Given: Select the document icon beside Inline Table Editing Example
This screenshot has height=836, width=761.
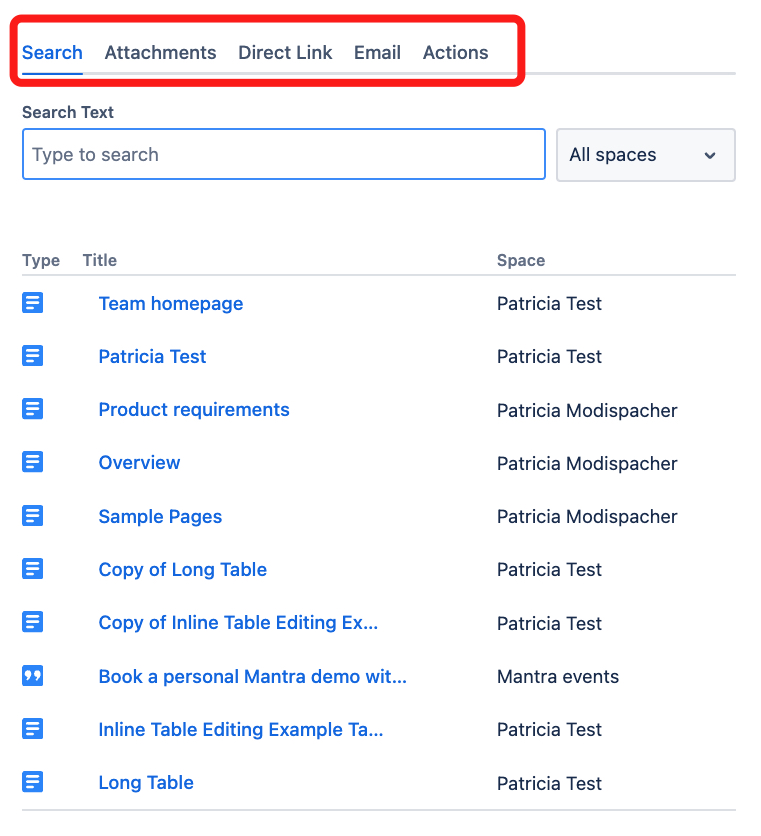Looking at the screenshot, I should tap(32, 729).
